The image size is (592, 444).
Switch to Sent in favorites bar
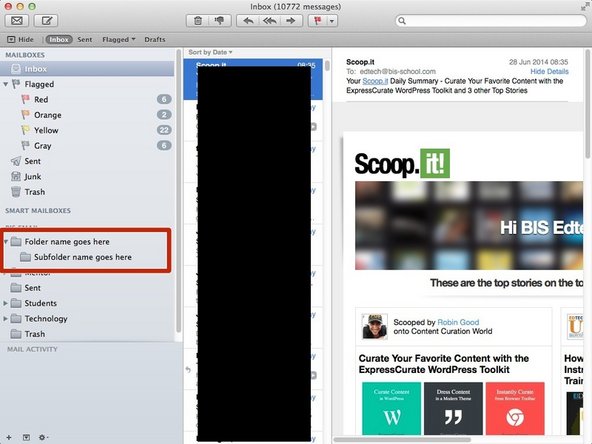coord(85,39)
